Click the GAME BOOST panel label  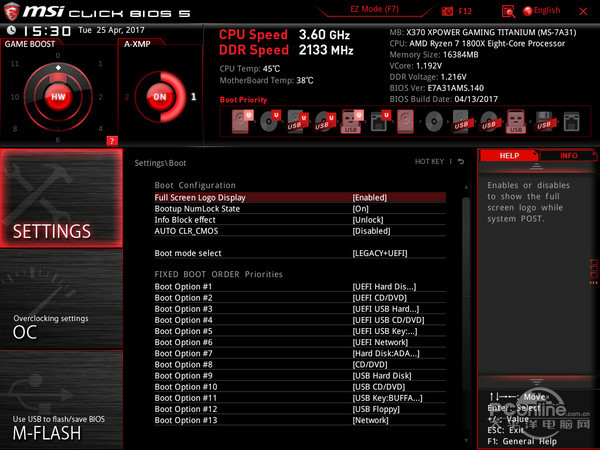pyautogui.click(x=30, y=44)
